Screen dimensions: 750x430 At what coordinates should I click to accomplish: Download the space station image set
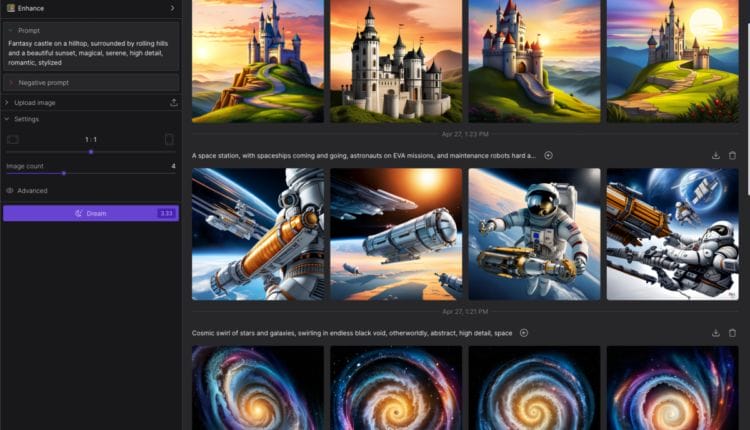(716, 156)
